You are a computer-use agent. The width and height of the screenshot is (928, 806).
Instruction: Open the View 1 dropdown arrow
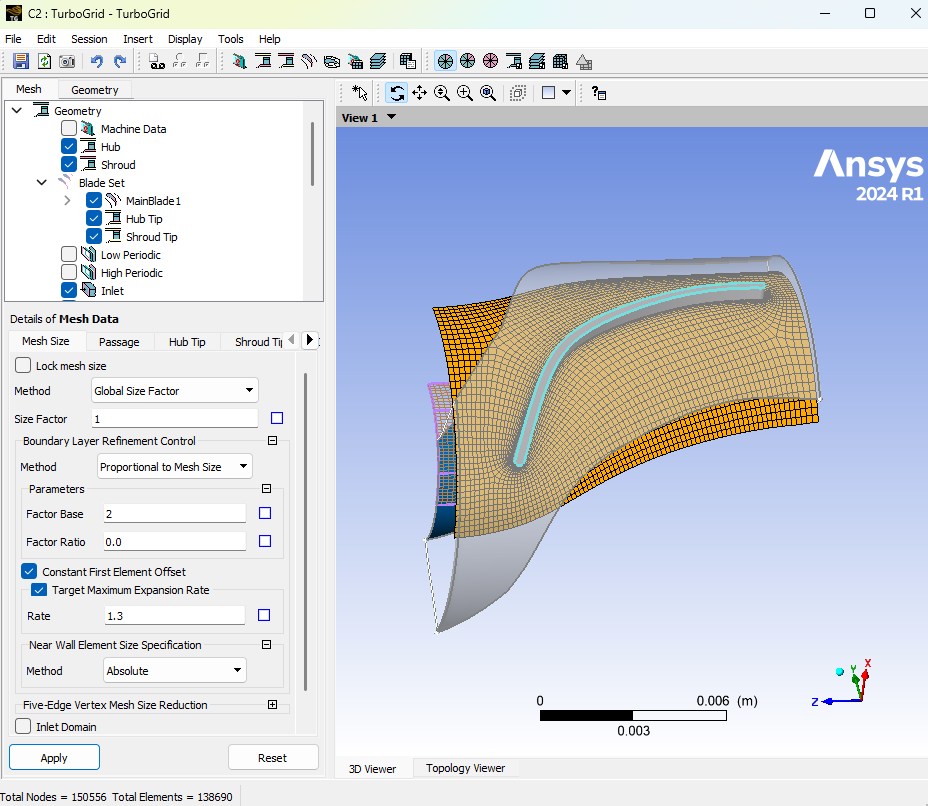click(x=391, y=117)
